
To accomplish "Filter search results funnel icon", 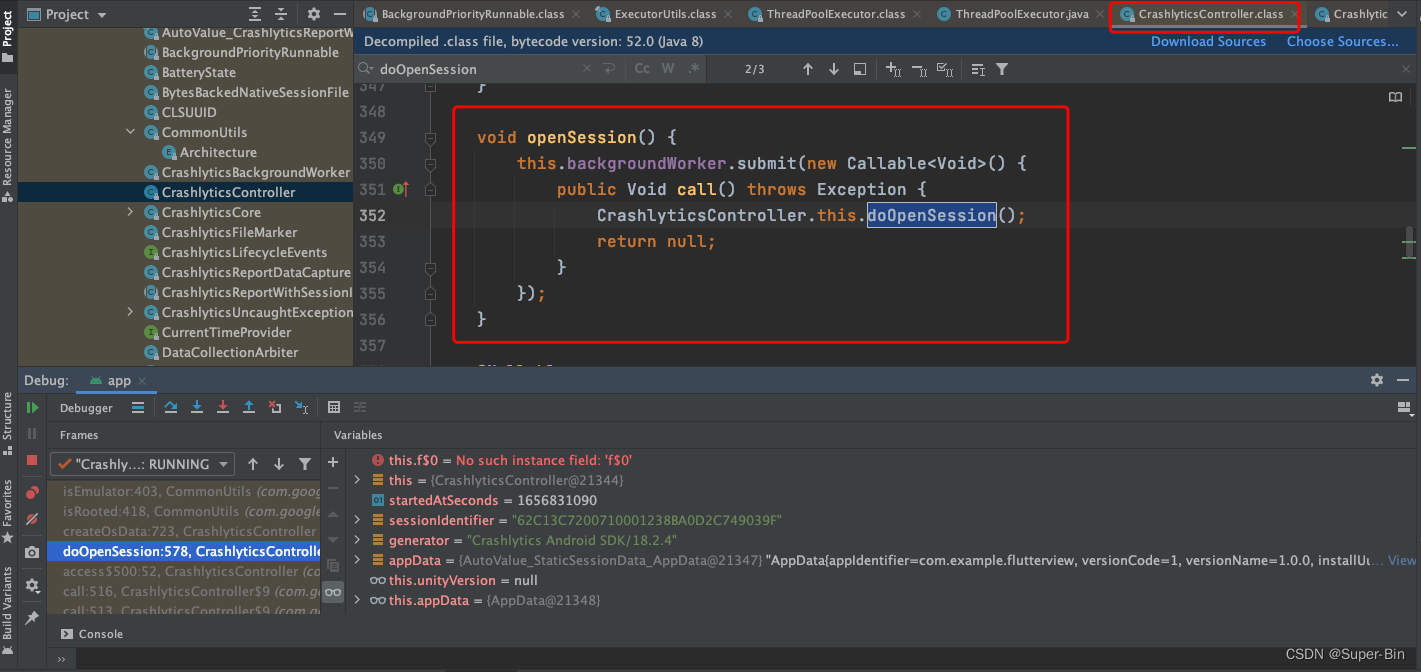I will pos(1002,69).
